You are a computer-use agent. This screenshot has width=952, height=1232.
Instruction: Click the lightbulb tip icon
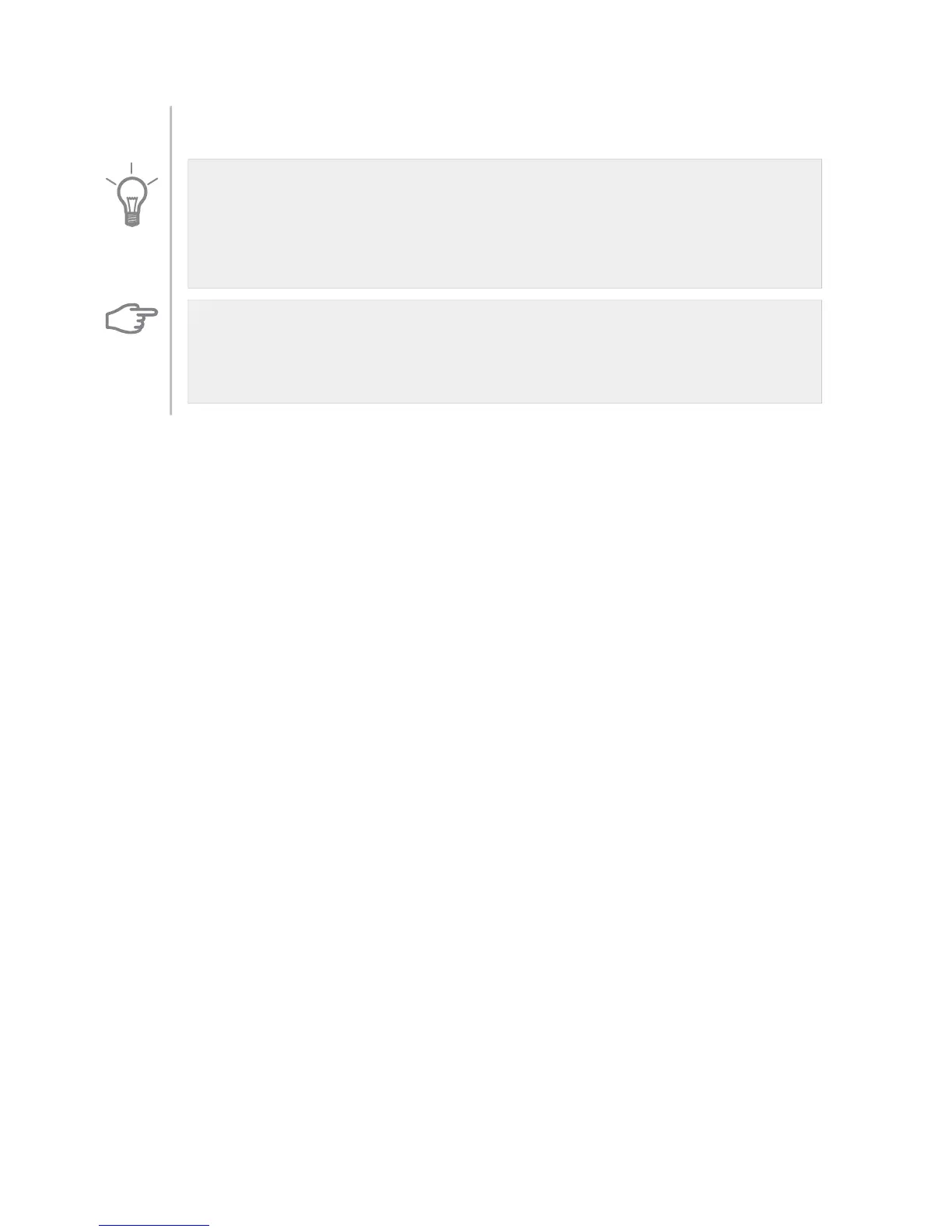pos(132,194)
